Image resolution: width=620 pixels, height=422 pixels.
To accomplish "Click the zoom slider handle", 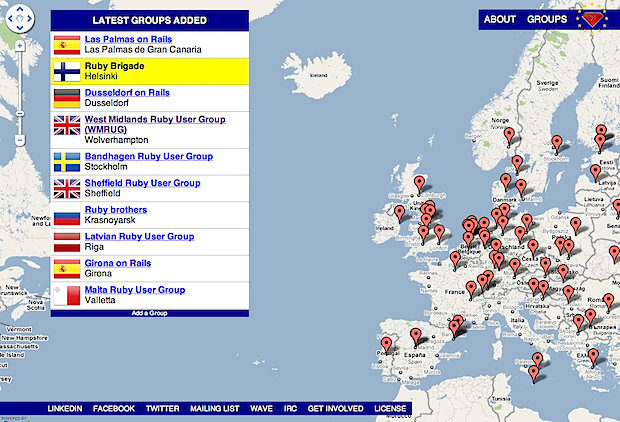I will (20, 114).
